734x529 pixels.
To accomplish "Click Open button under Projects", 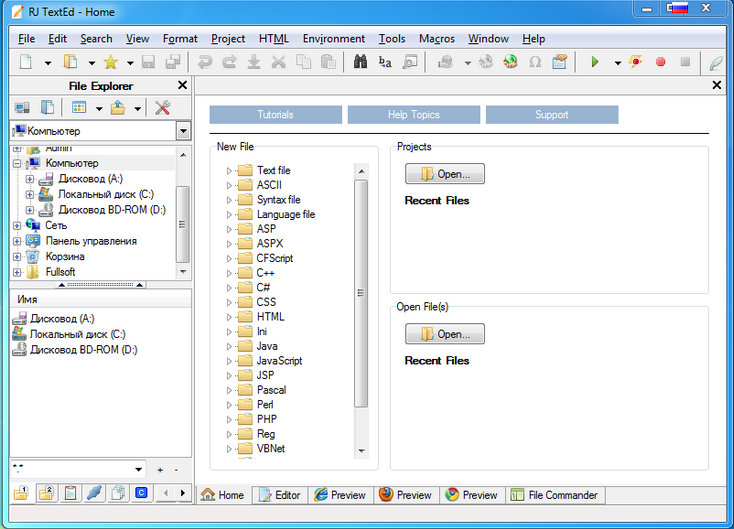I will [445, 174].
